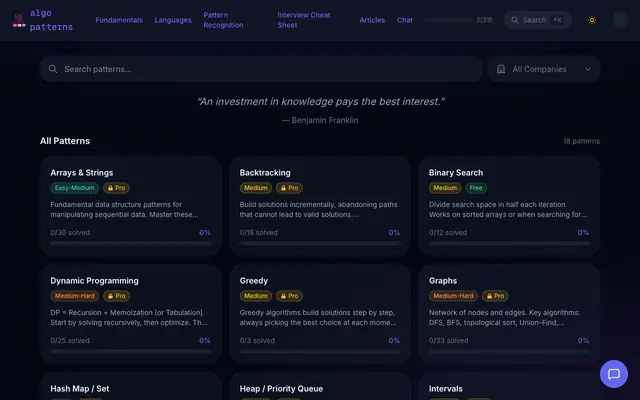The image size is (640, 400).
Task: Click the lock Pro badge on Dynamic Programming
Action: (116, 296)
